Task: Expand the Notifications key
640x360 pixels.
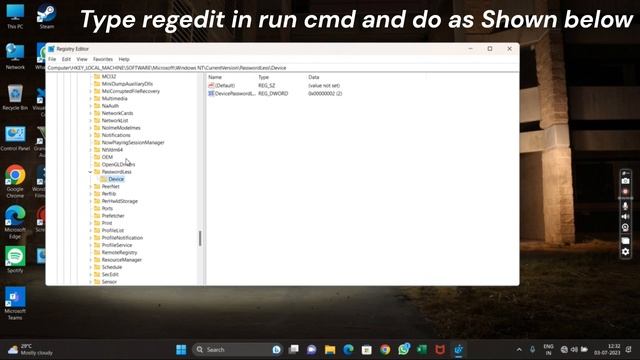Action: coord(91,136)
